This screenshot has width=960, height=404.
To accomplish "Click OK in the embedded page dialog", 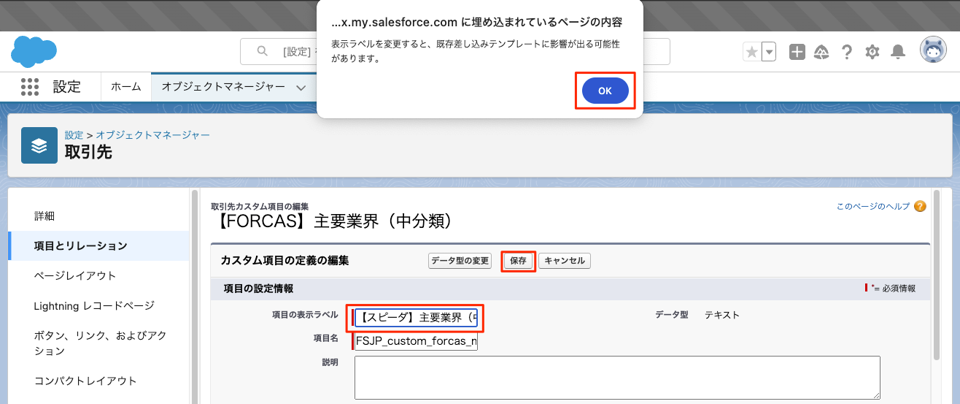I will coord(605,91).
